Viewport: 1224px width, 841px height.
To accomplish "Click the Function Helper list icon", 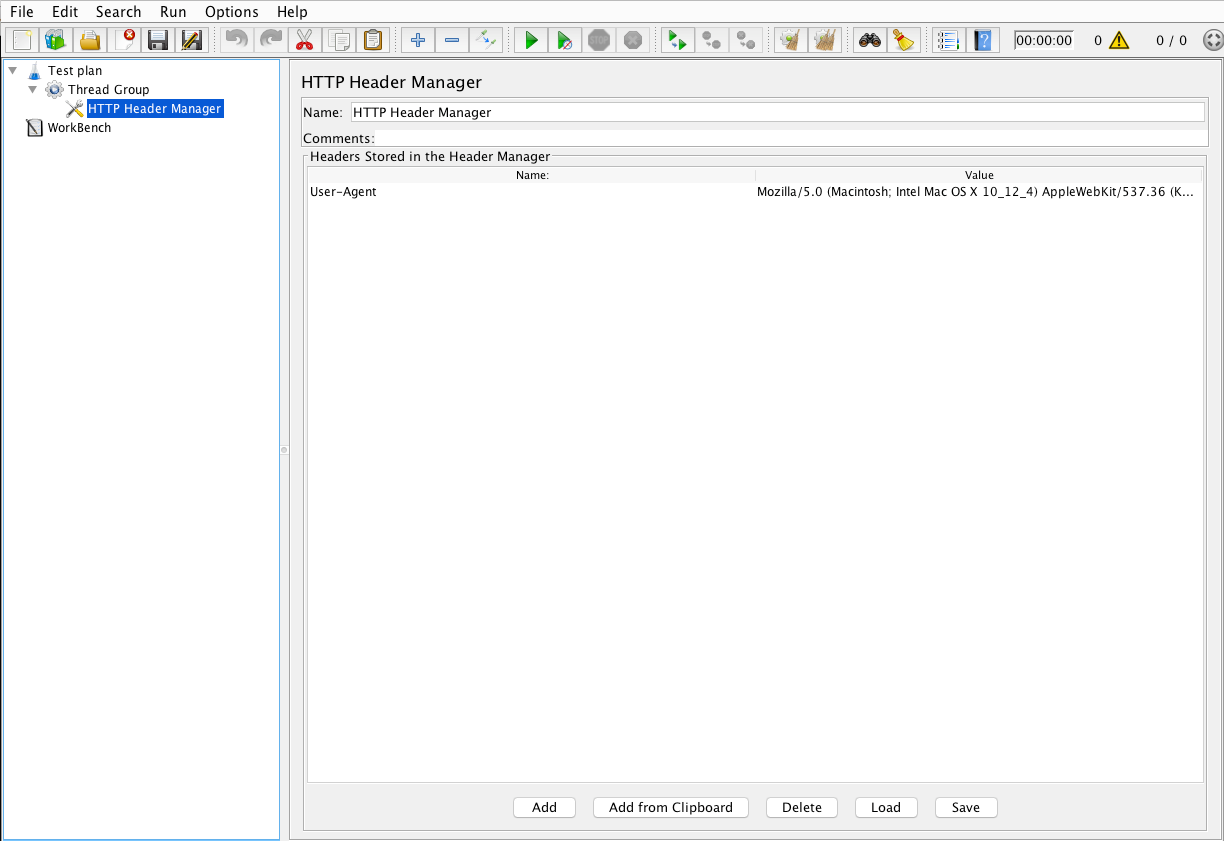I will point(947,41).
